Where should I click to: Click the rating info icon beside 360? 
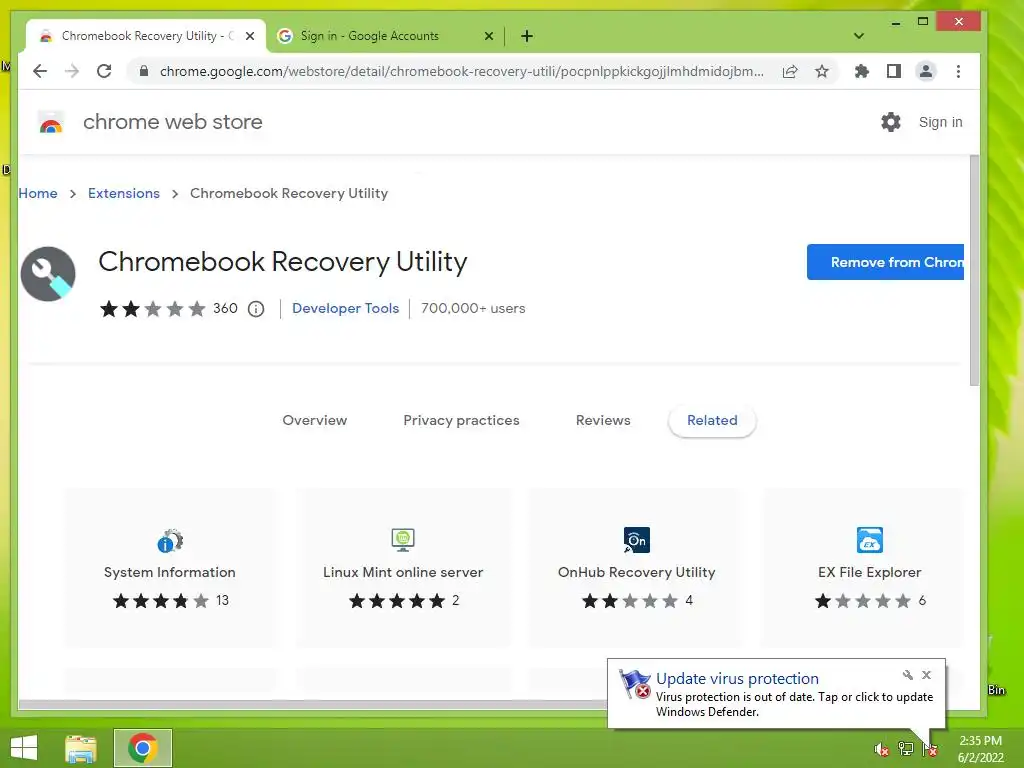tap(256, 309)
